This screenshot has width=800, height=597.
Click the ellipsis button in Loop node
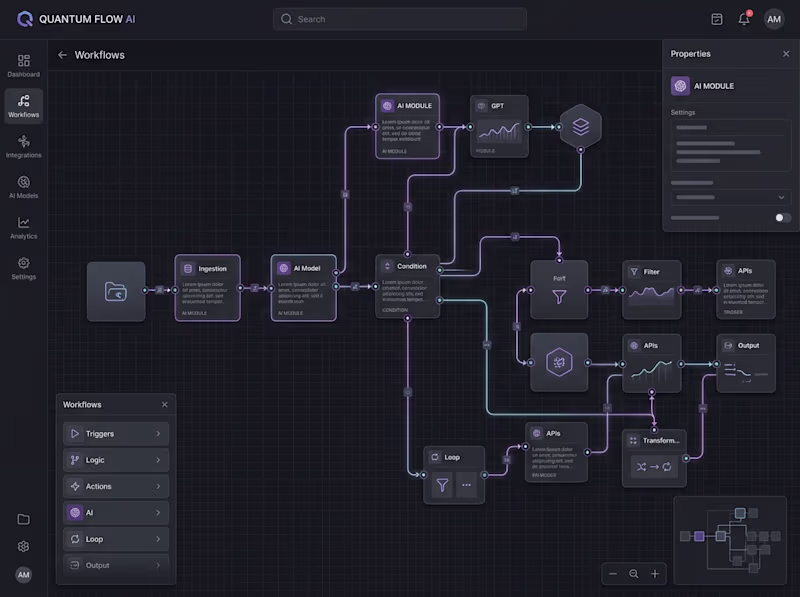point(466,485)
